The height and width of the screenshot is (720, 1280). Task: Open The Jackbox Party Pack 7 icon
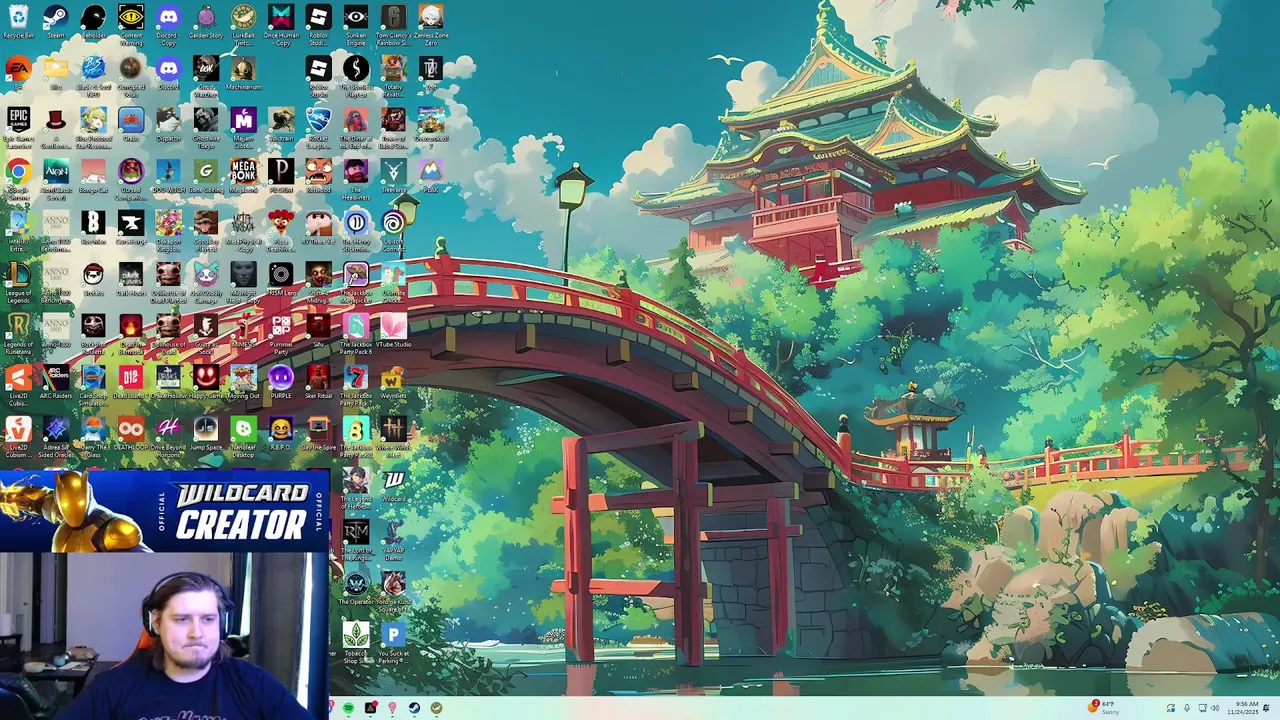click(356, 385)
